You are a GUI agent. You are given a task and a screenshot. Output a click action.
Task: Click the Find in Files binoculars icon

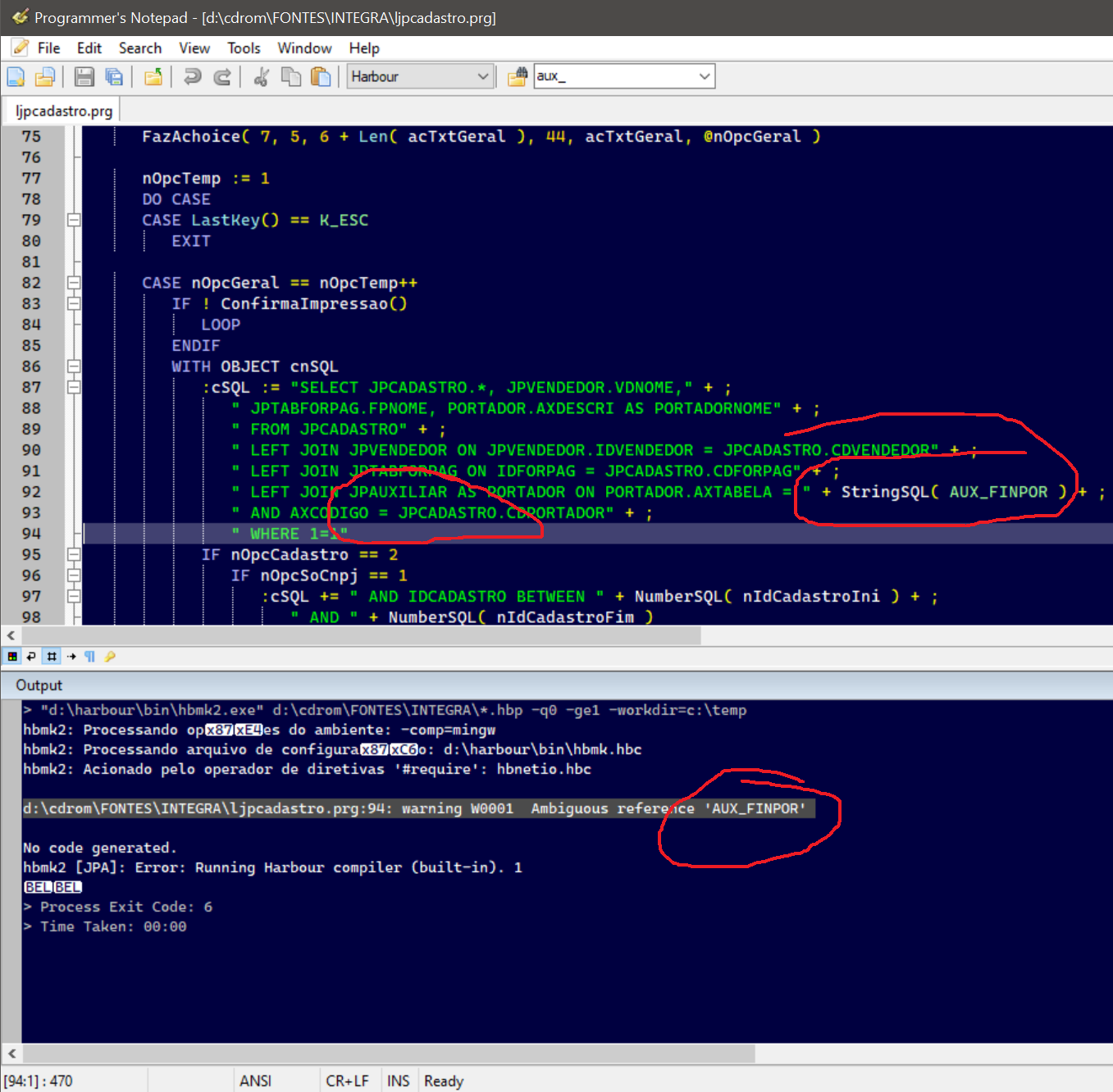click(517, 77)
